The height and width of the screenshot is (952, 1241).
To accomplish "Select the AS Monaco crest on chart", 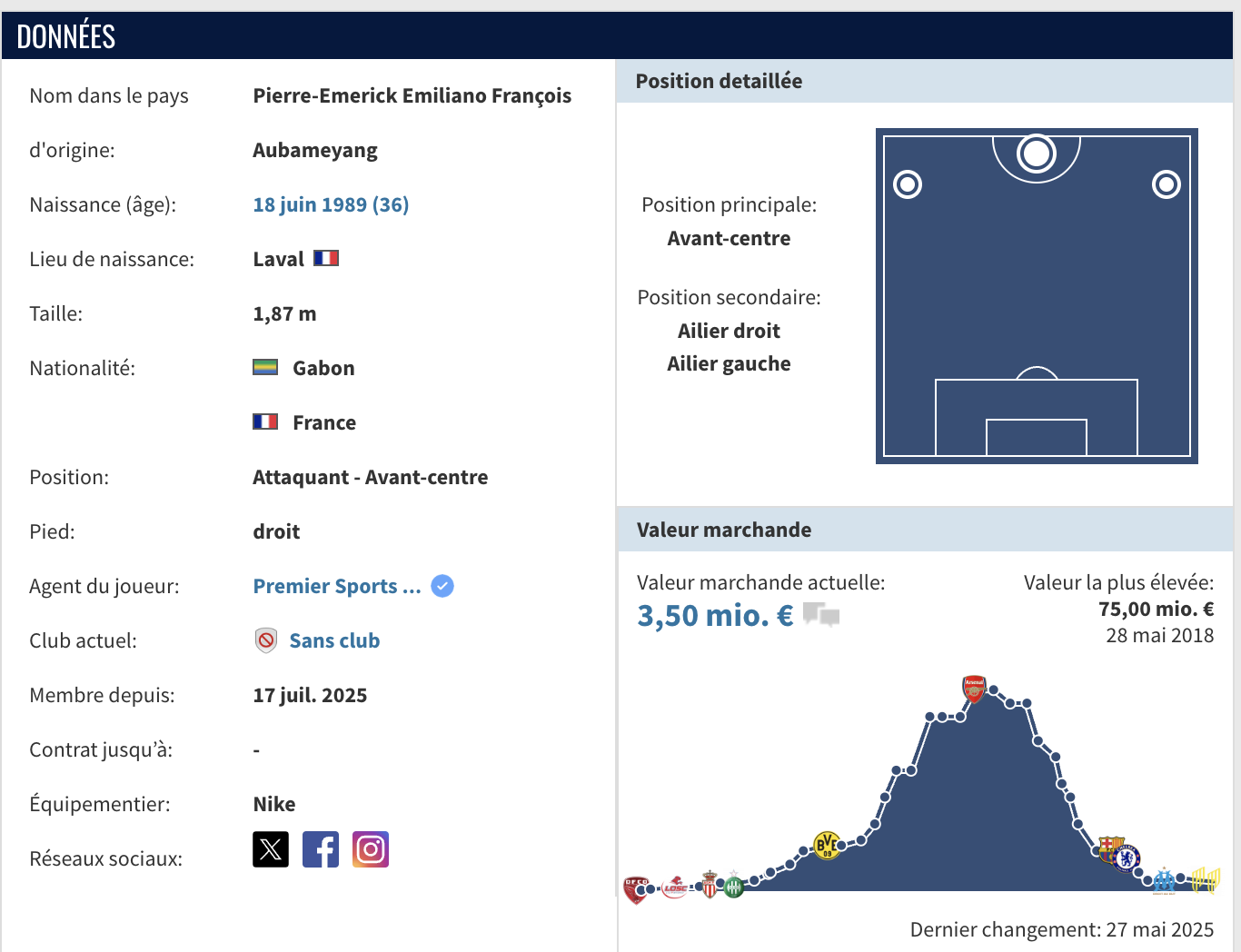I will pyautogui.click(x=710, y=885).
